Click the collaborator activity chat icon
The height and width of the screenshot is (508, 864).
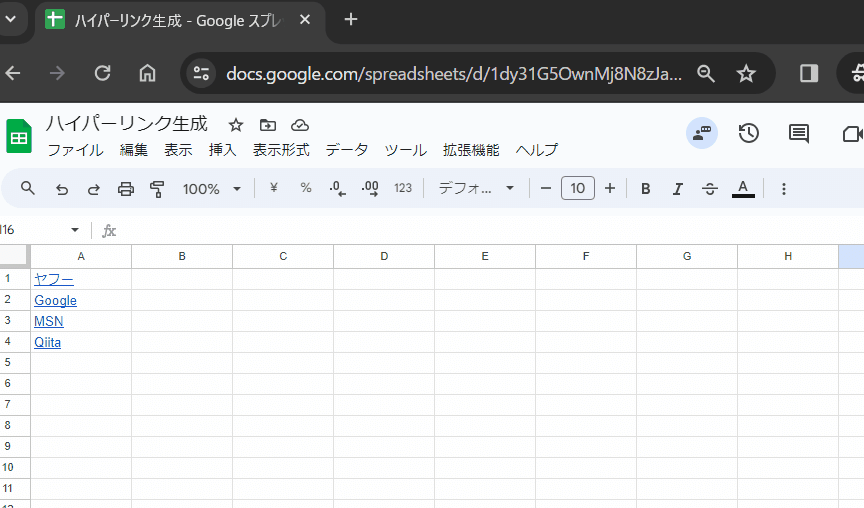(701, 133)
